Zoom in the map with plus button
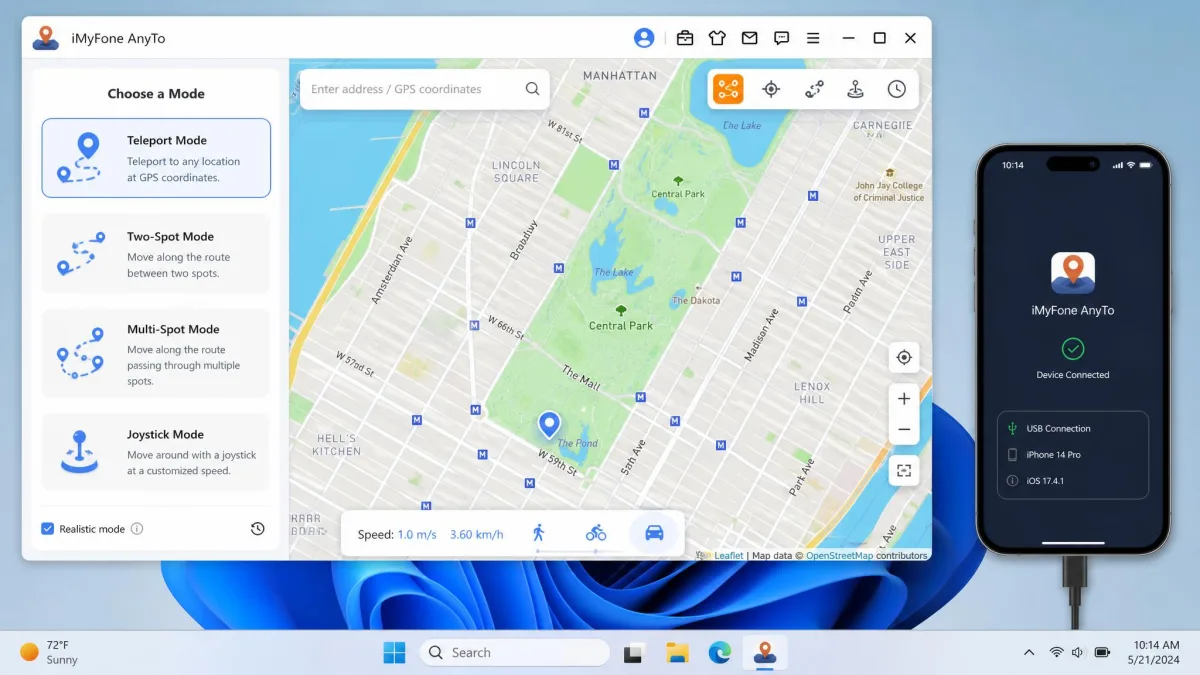1200x675 pixels. (904, 399)
